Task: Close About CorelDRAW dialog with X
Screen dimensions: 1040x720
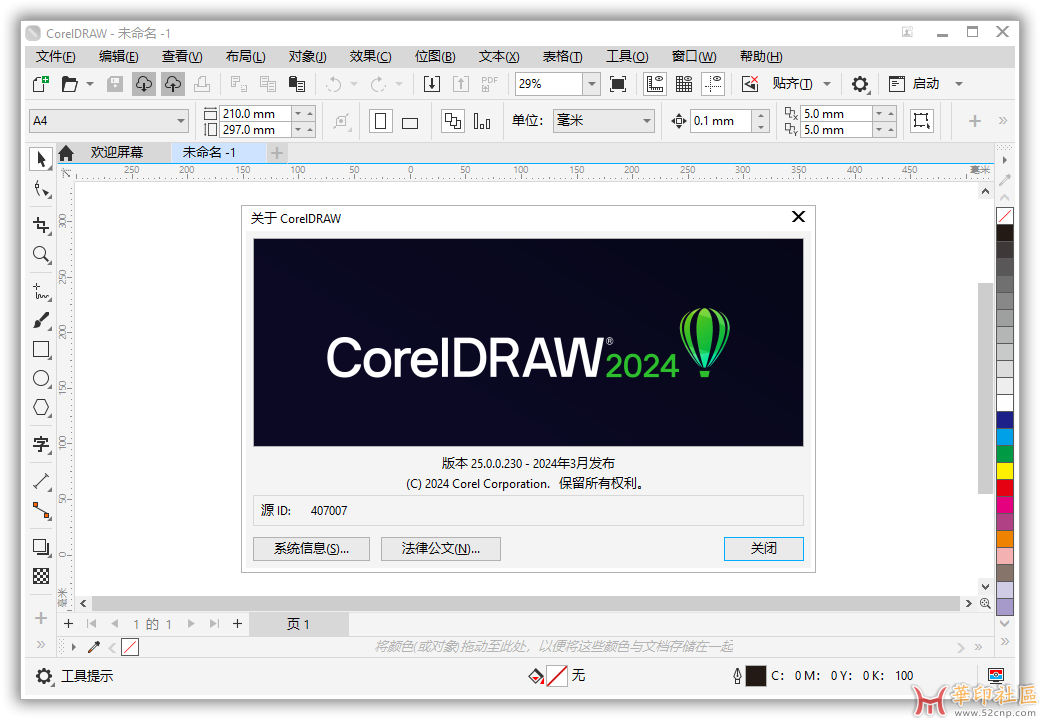Action: [799, 217]
